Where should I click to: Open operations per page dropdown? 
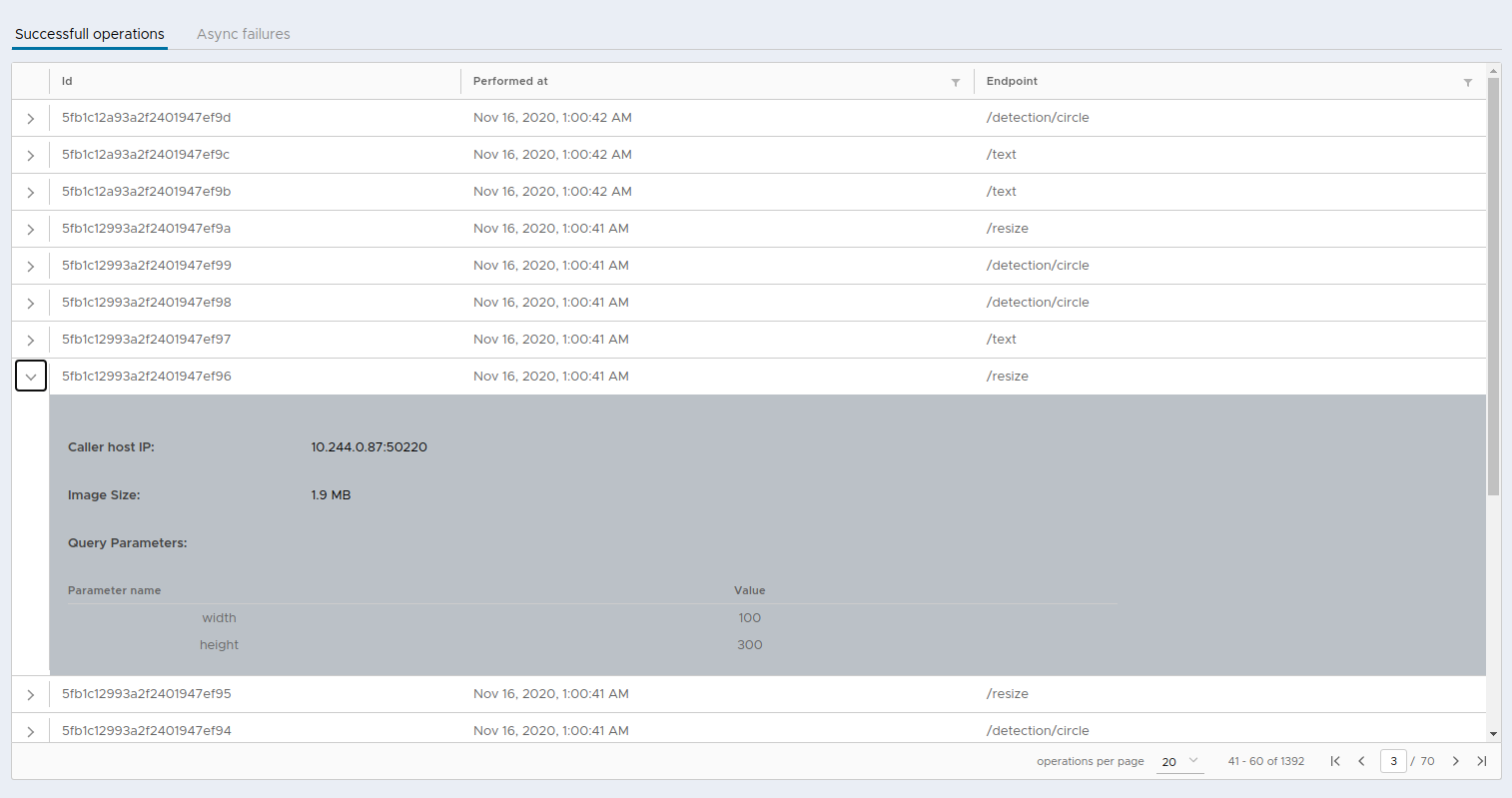click(x=1179, y=761)
